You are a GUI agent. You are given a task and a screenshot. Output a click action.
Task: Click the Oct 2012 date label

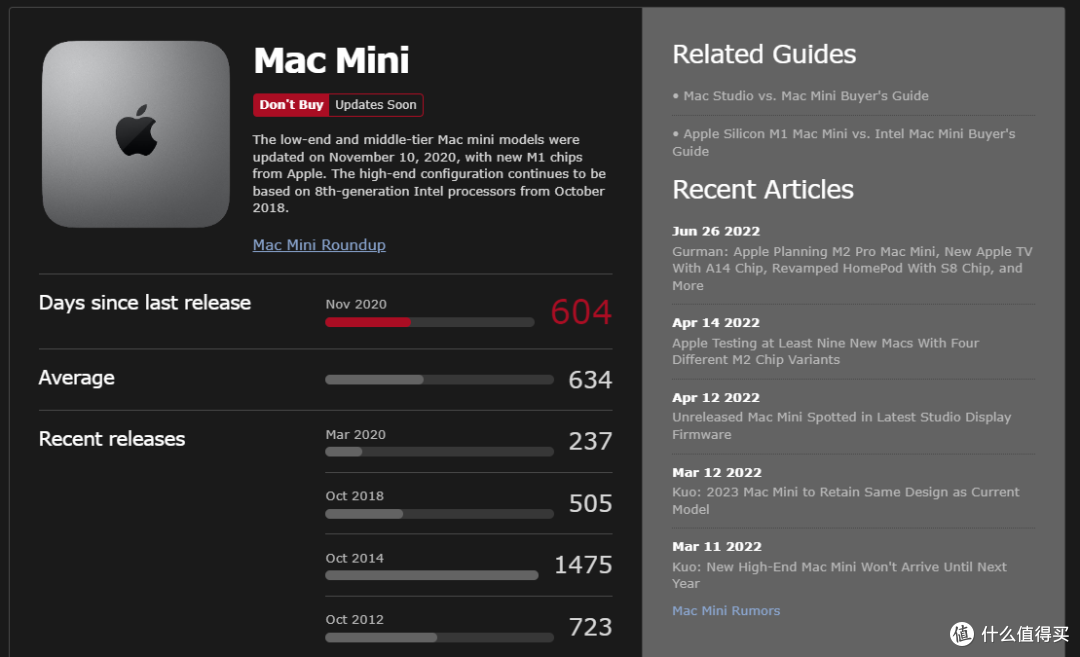tap(355, 620)
